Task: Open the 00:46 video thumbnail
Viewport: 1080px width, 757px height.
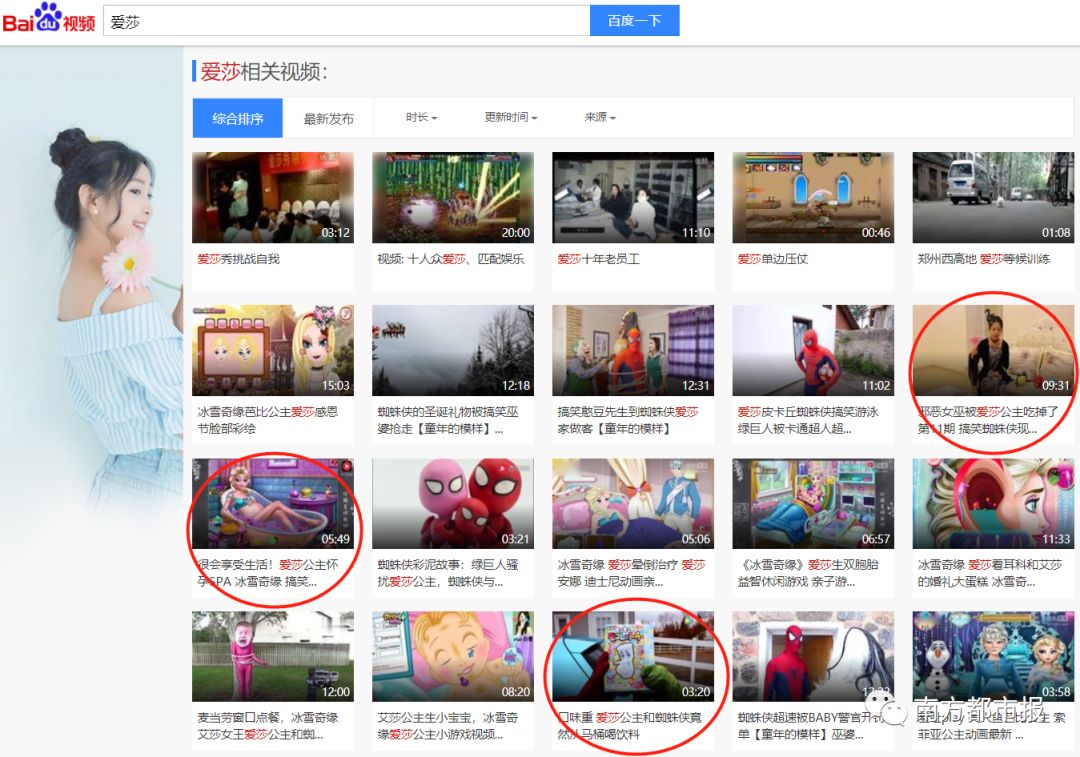Action: [x=813, y=198]
